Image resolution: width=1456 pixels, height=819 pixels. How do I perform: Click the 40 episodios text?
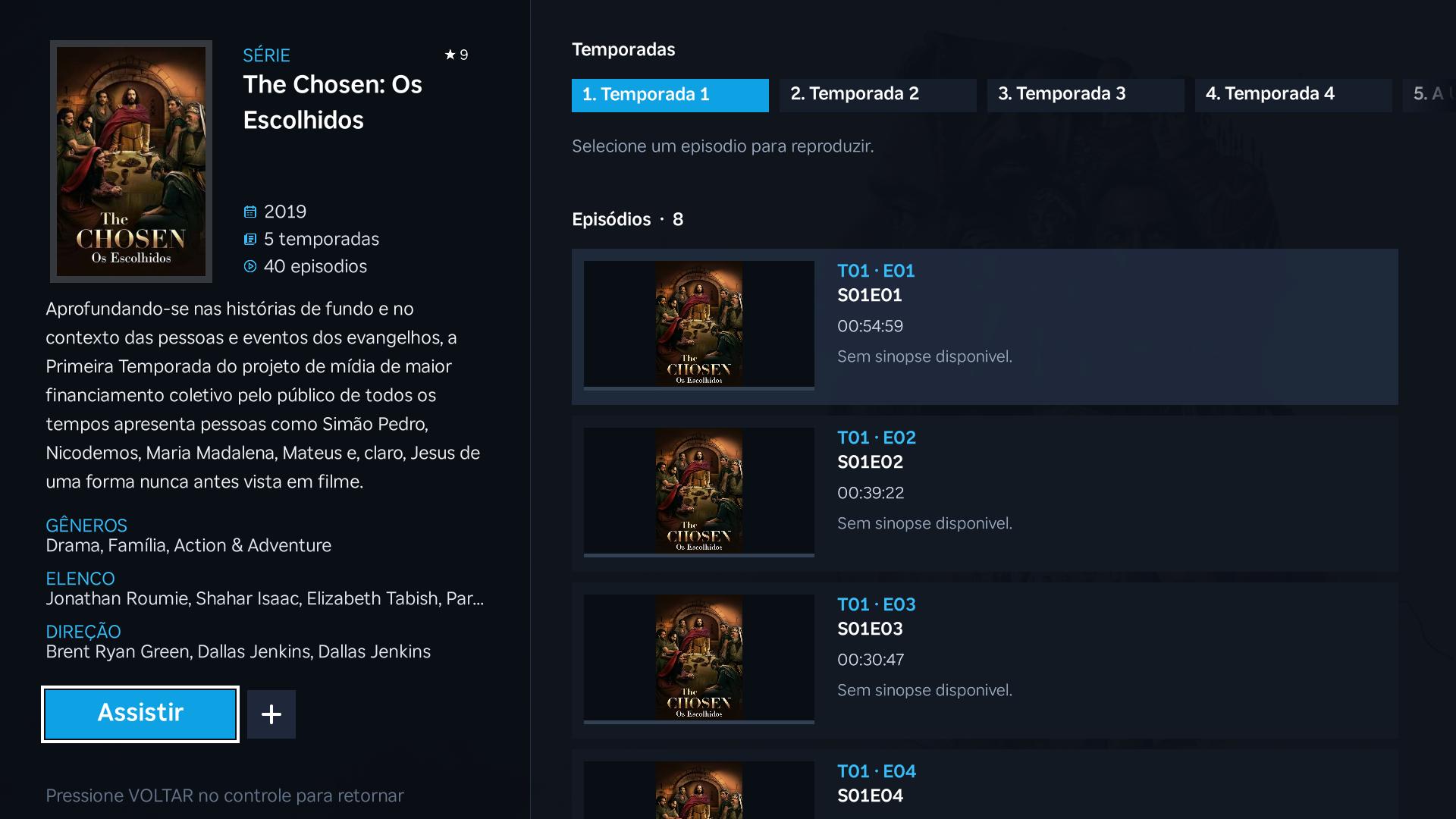(315, 266)
